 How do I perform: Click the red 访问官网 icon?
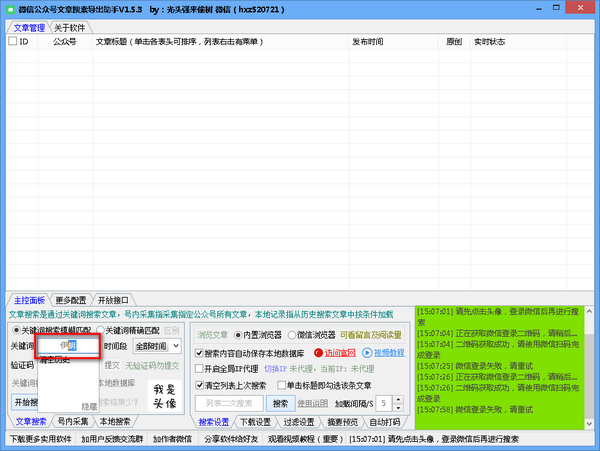320,353
